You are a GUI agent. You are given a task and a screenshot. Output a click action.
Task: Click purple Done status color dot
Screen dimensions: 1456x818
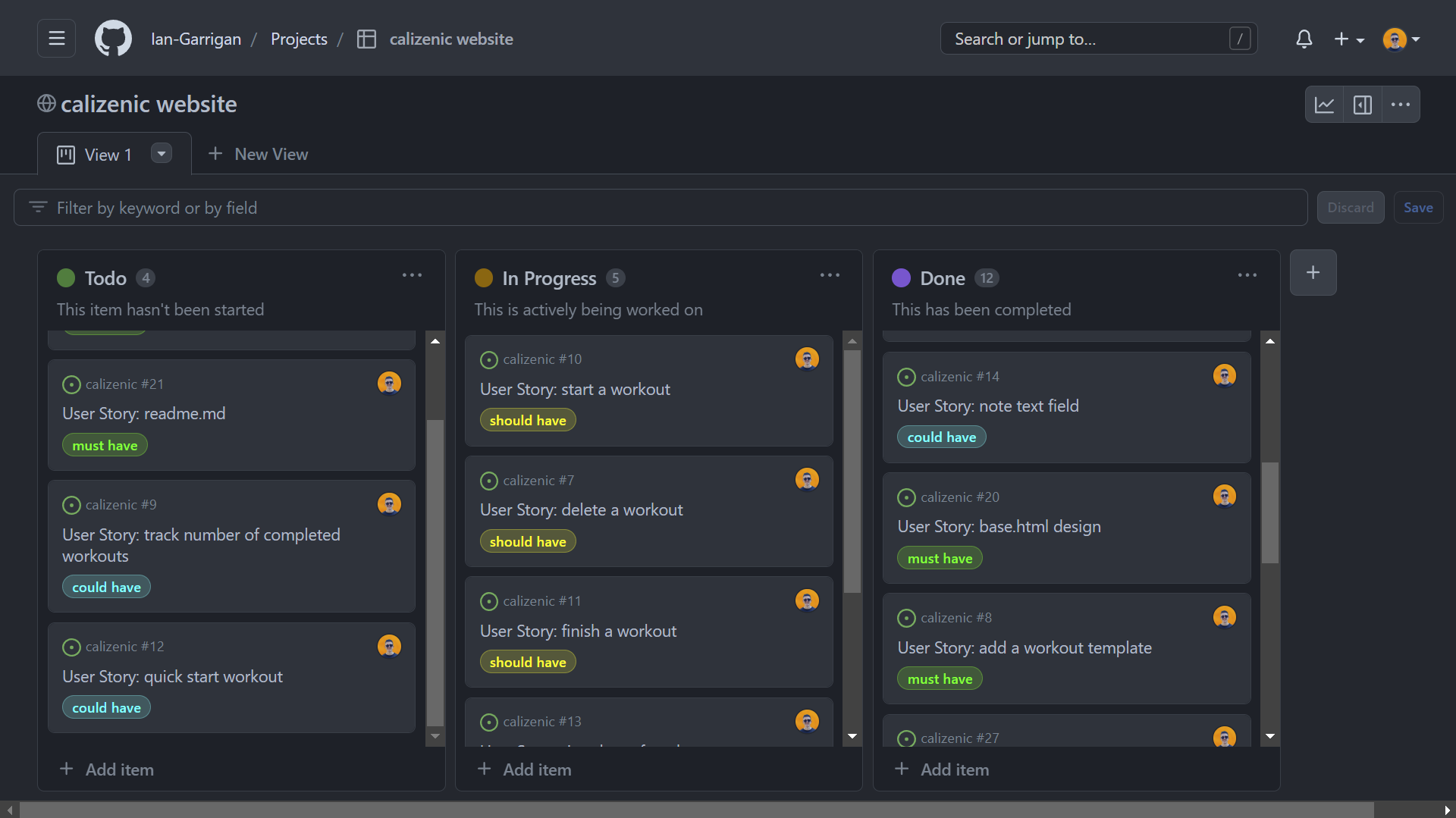(901, 278)
